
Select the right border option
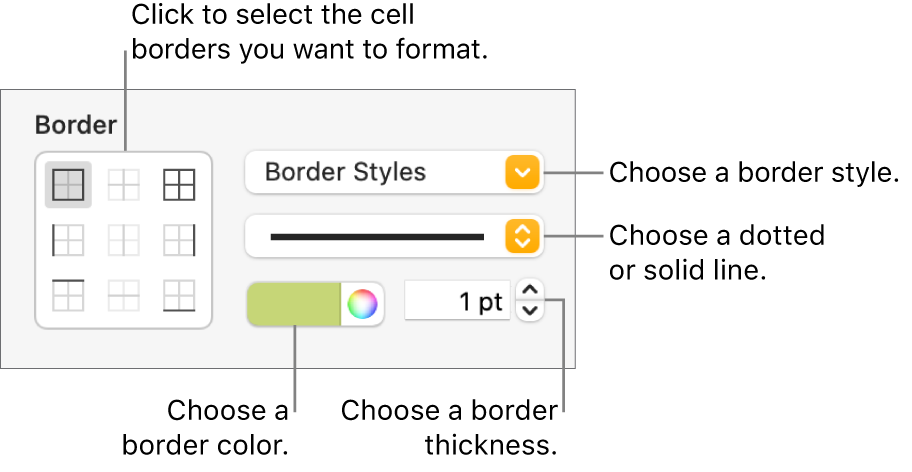[179, 240]
